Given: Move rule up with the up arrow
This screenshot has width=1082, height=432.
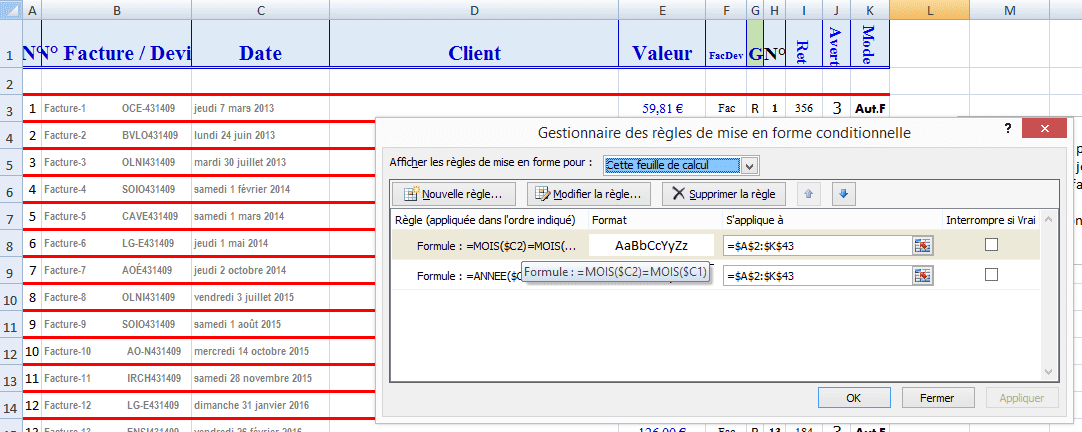Looking at the screenshot, I should pyautogui.click(x=809, y=194).
